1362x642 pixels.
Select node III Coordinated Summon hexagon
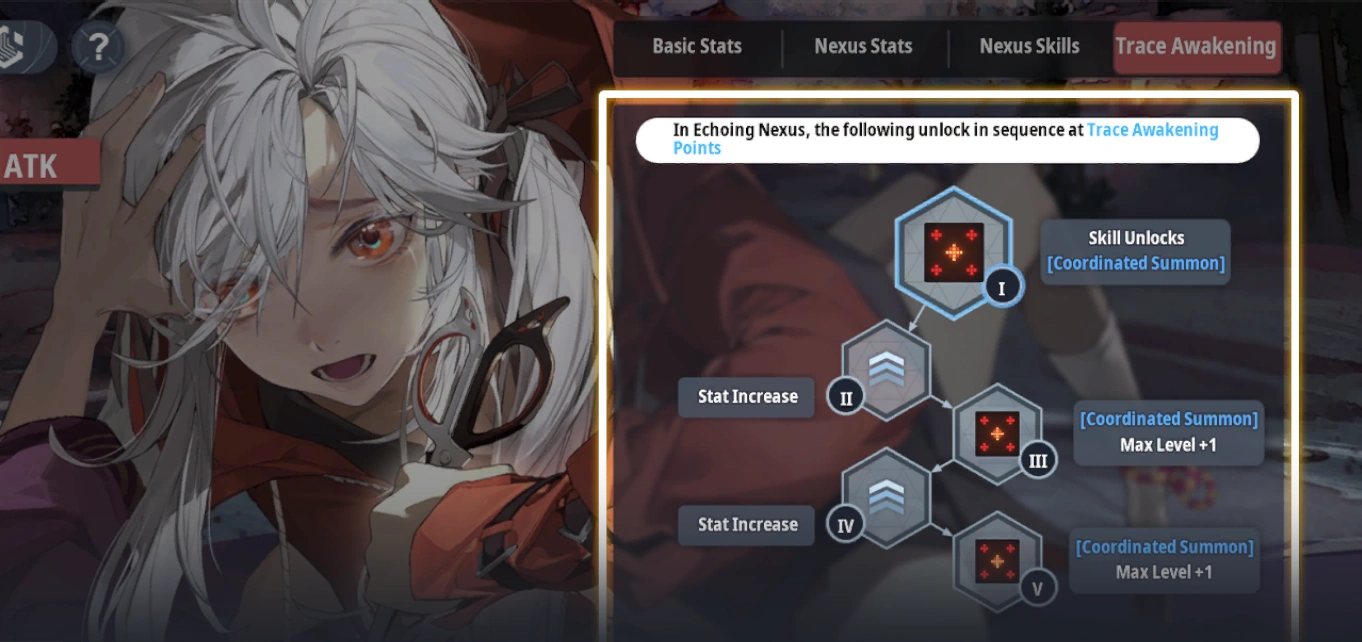[x=997, y=434]
